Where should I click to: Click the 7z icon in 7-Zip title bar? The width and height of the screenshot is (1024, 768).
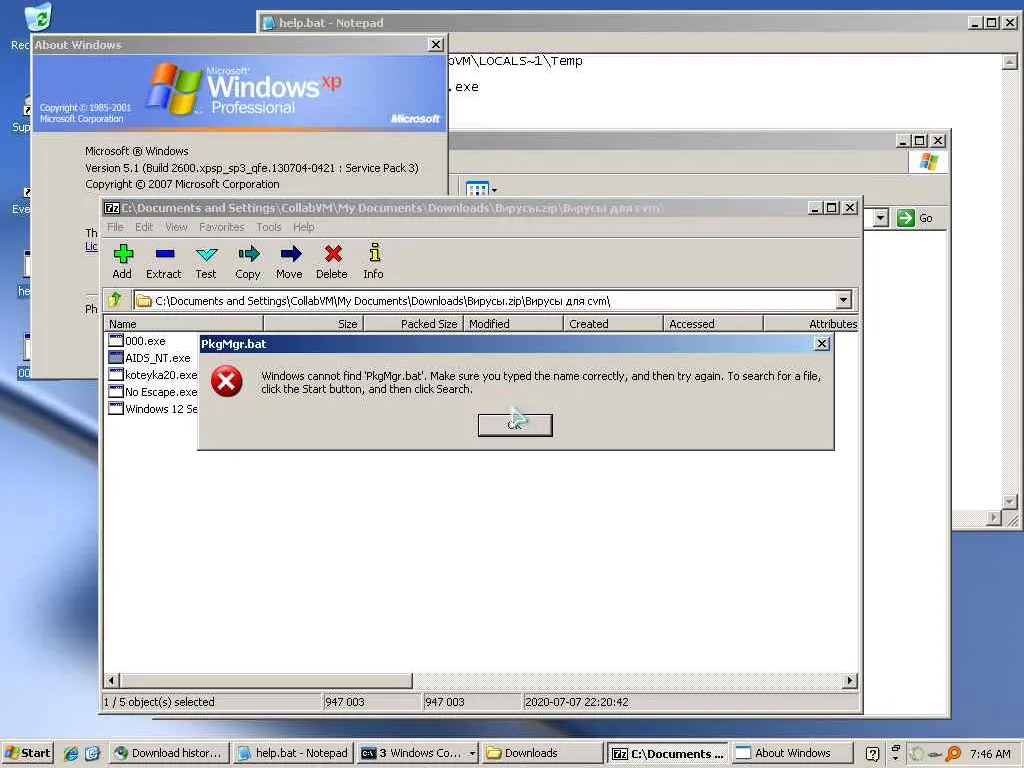[112, 208]
